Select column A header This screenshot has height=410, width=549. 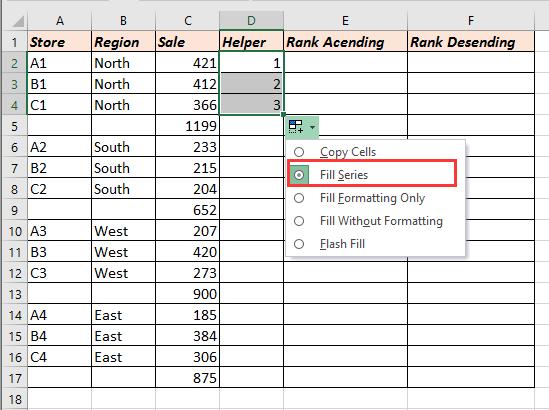[x=60, y=21]
